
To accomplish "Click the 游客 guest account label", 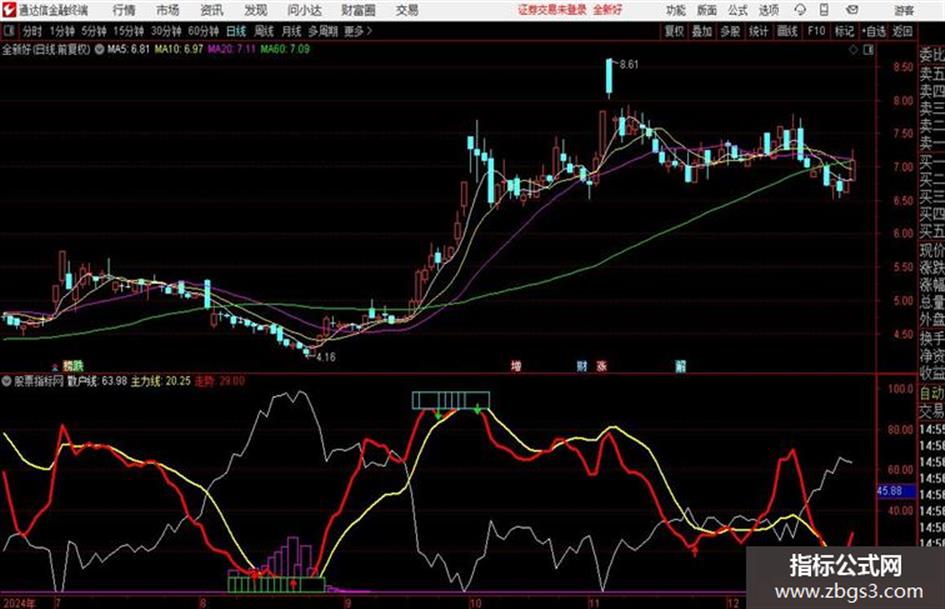I will (x=904, y=10).
